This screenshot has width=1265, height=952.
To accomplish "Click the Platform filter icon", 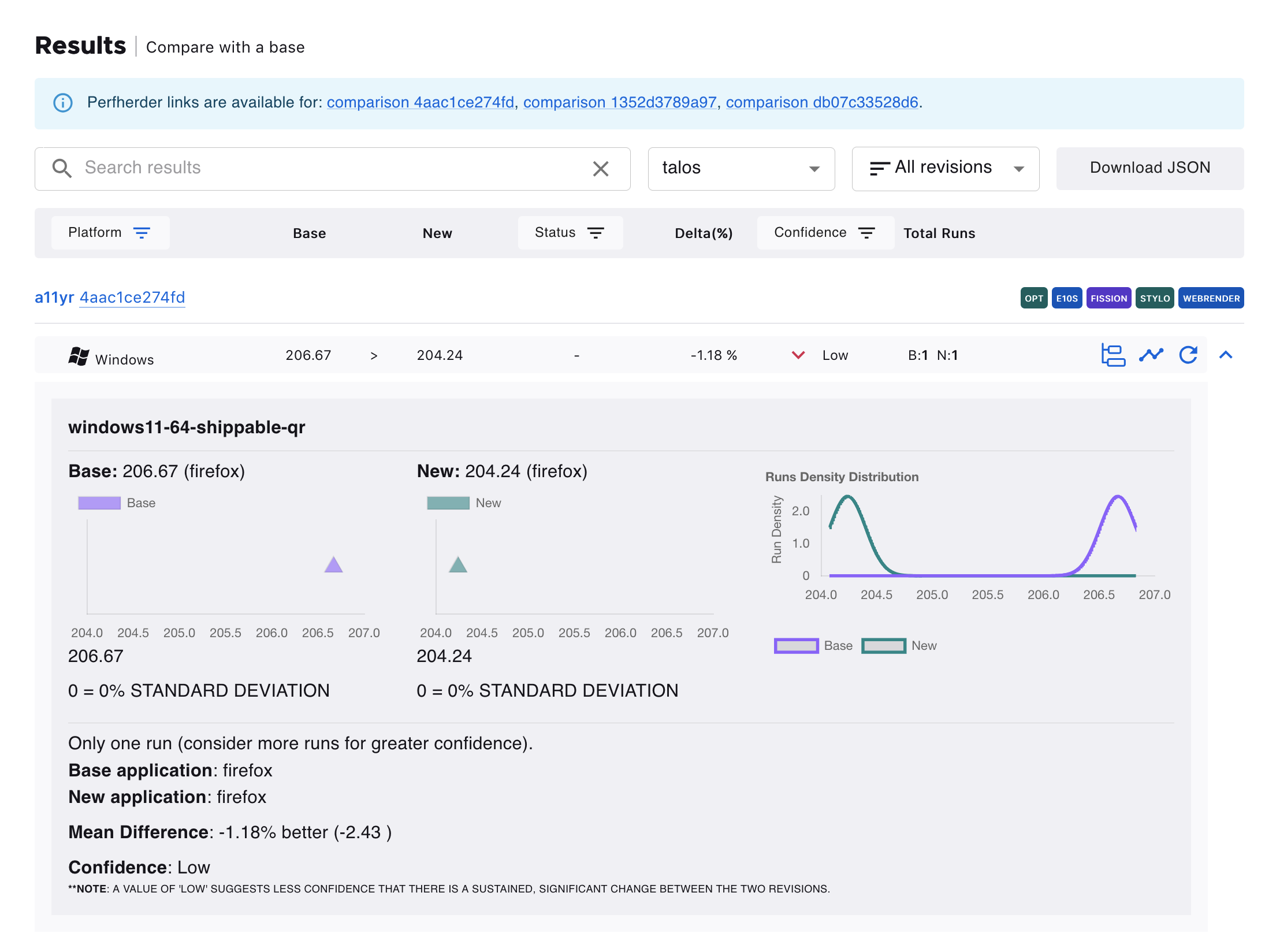I will point(142,233).
